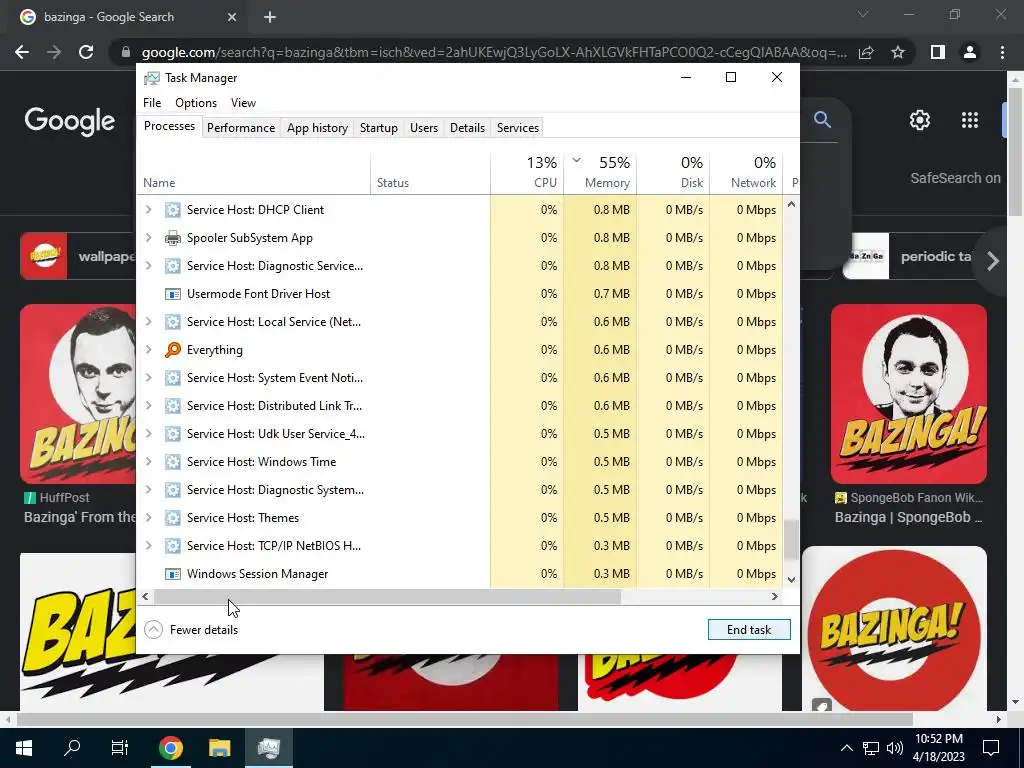
Task: Reload the Chrome page
Action: [86, 52]
